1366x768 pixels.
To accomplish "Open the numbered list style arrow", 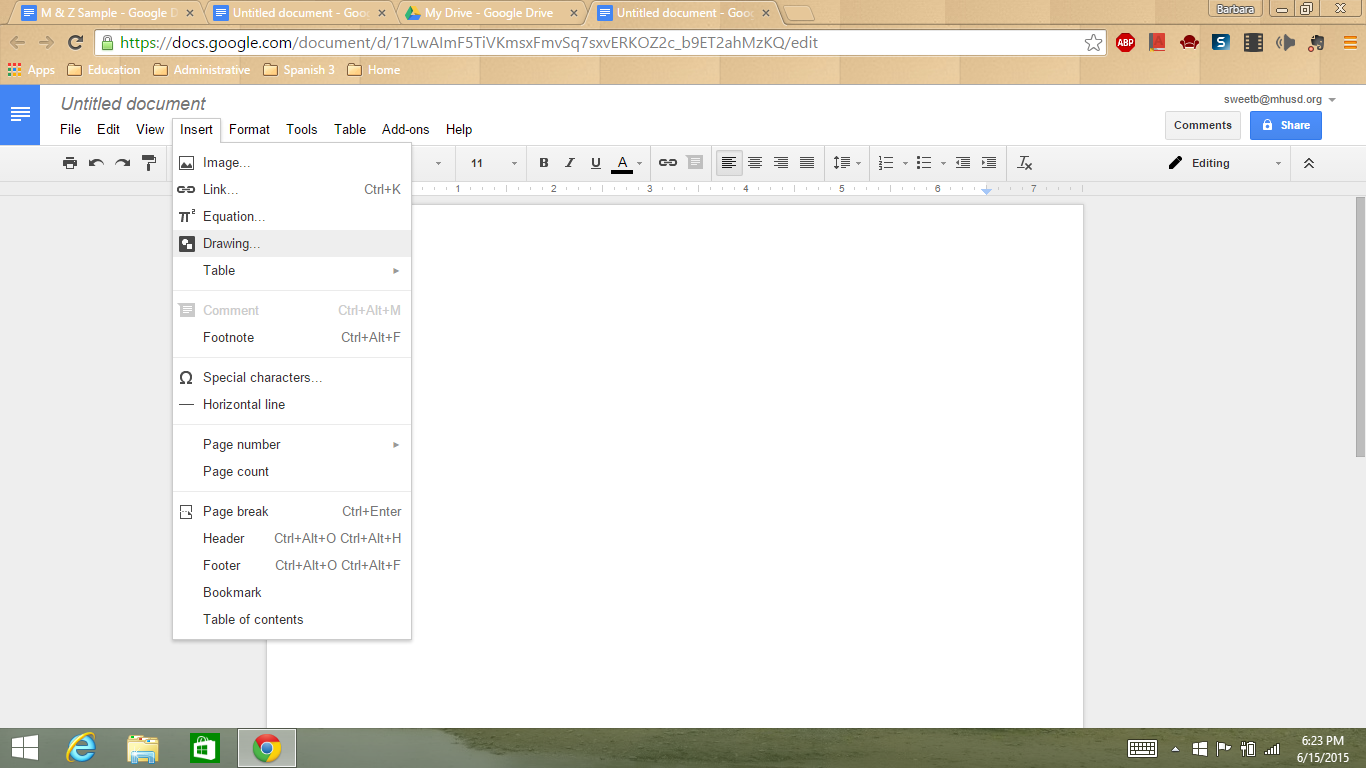I will pyautogui.click(x=905, y=163).
